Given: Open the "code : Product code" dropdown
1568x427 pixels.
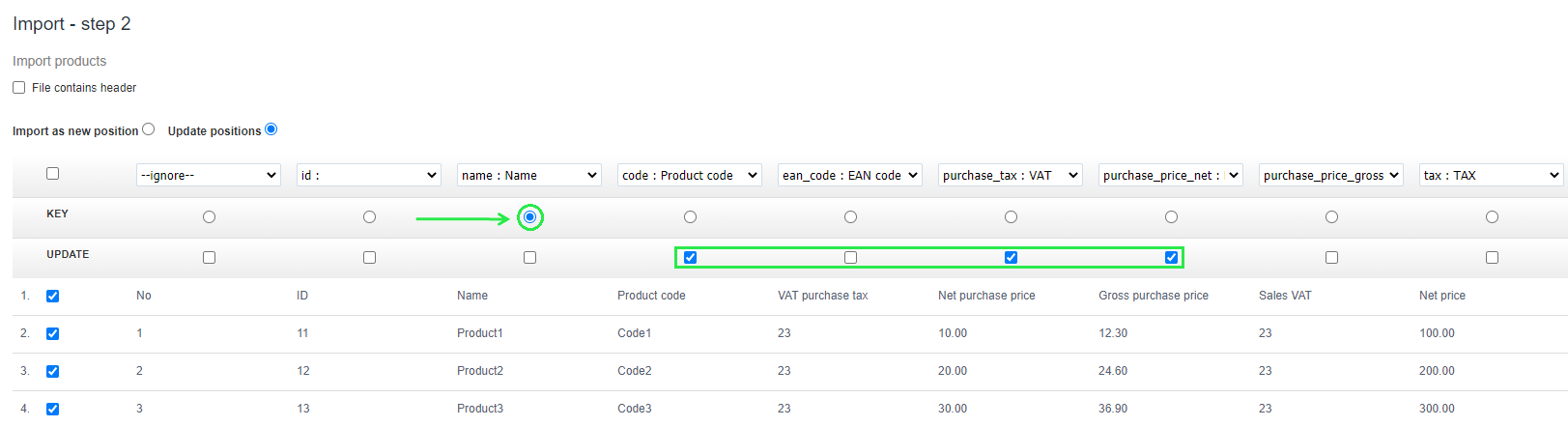Looking at the screenshot, I should 690,175.
